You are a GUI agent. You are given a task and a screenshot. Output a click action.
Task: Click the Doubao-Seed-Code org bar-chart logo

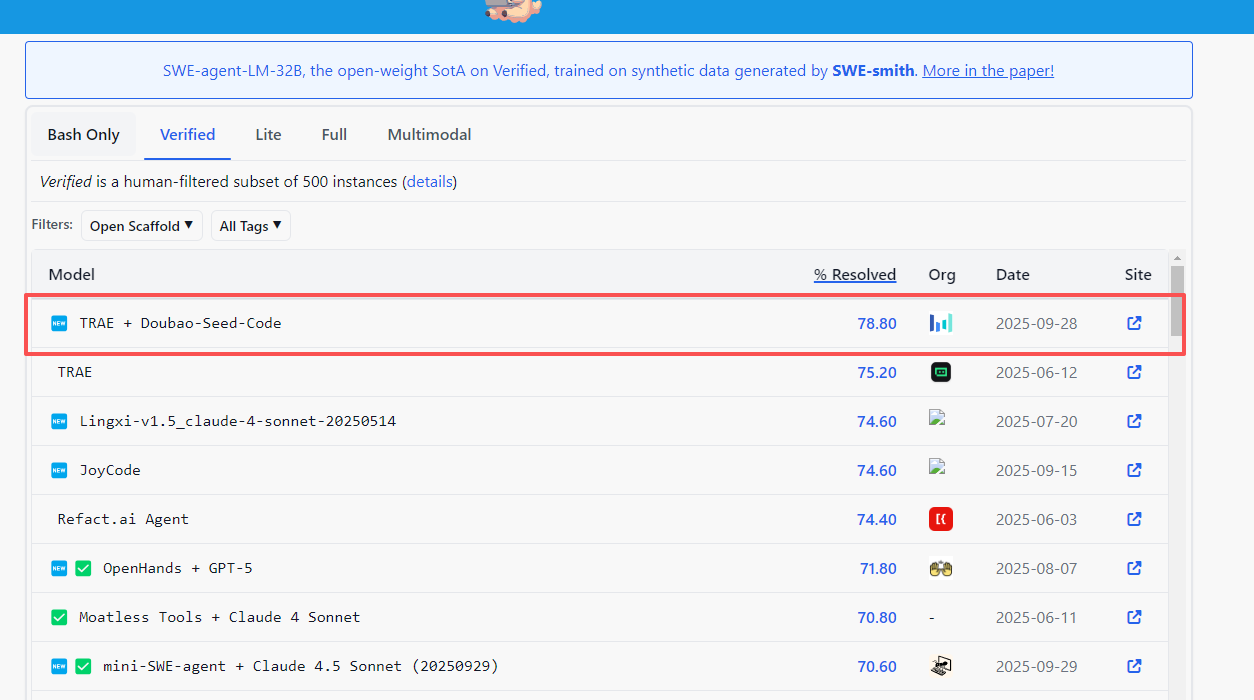coord(940,323)
